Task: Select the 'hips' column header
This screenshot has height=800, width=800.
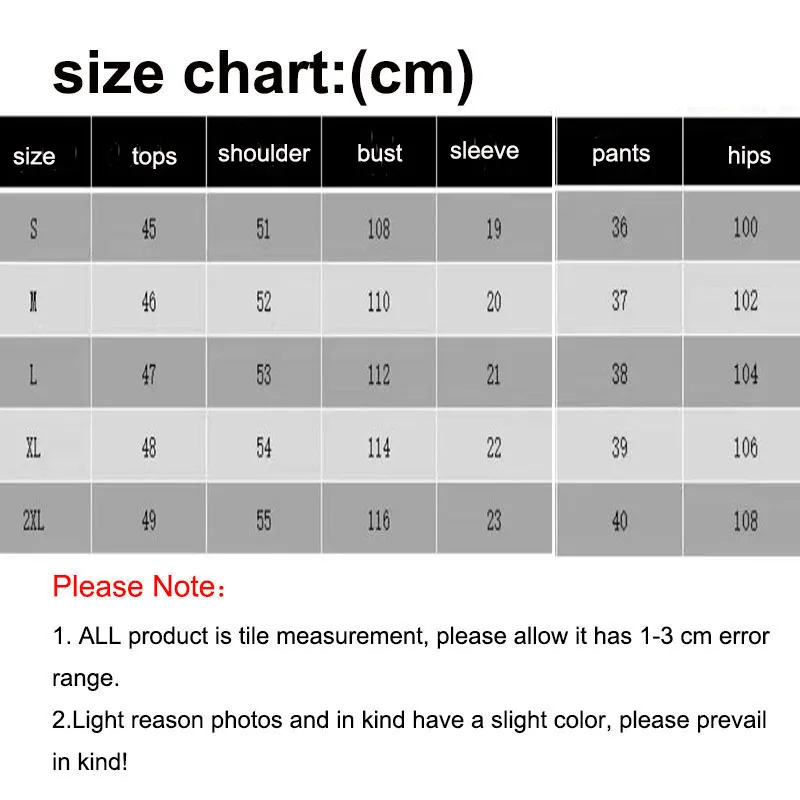Action: coord(749,155)
